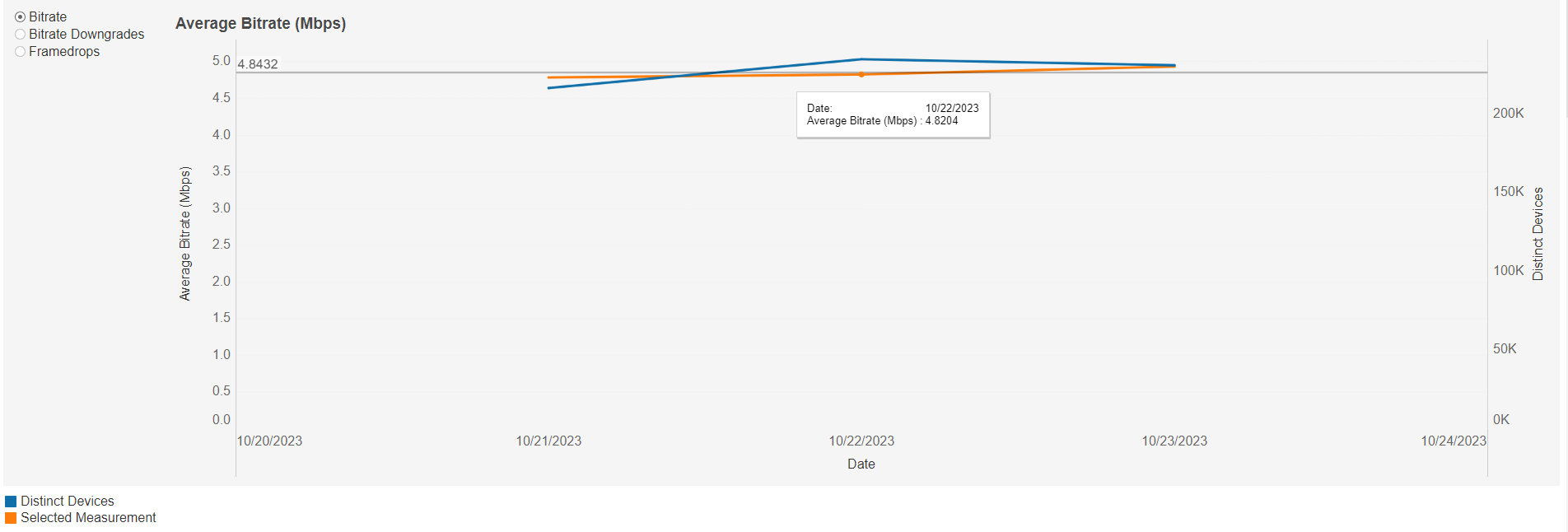This screenshot has height=532, width=1568.
Task: Click the 200K tick on right axis
Action: [x=1508, y=114]
